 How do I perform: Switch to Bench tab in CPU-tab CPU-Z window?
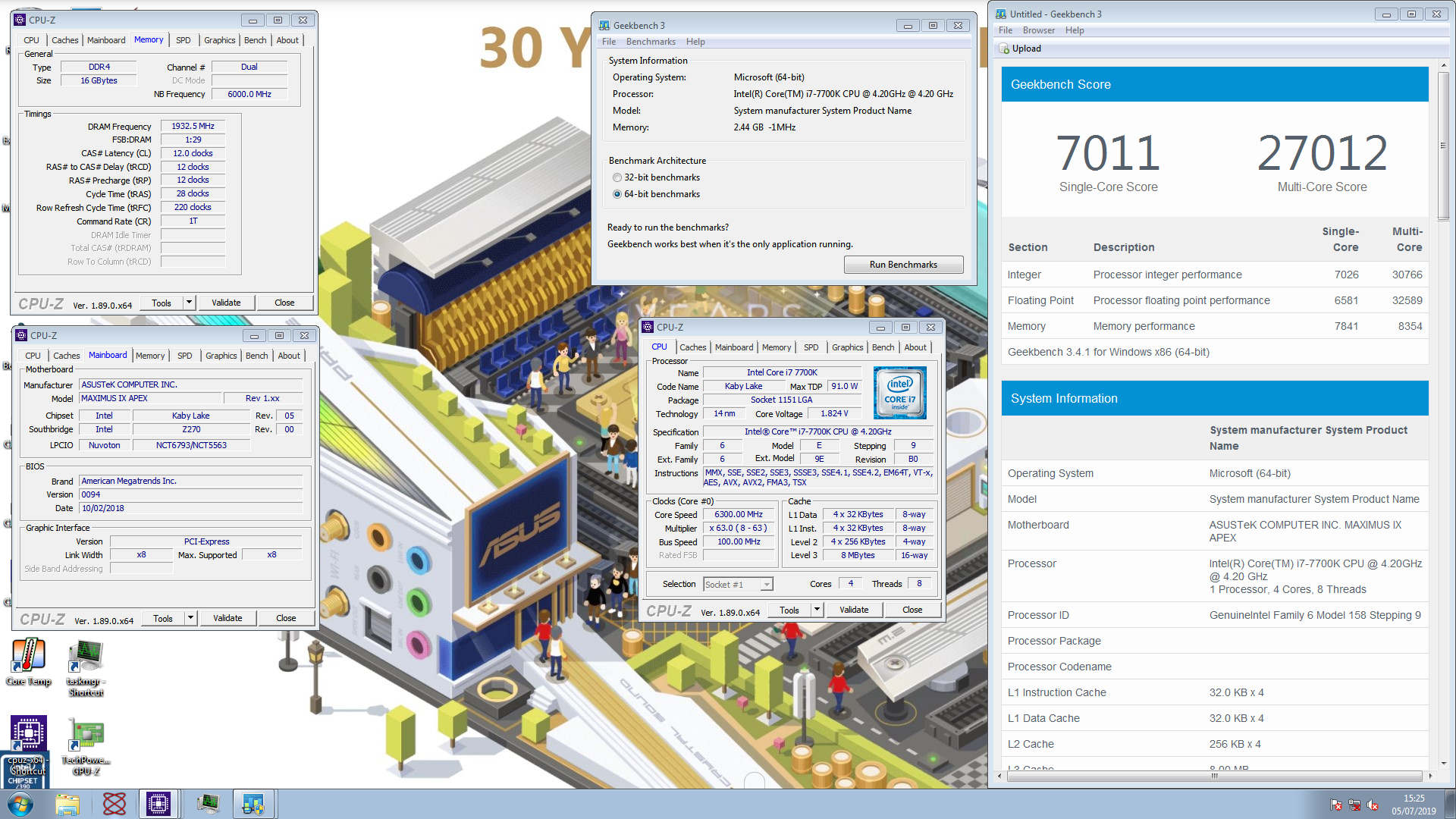pos(883,347)
